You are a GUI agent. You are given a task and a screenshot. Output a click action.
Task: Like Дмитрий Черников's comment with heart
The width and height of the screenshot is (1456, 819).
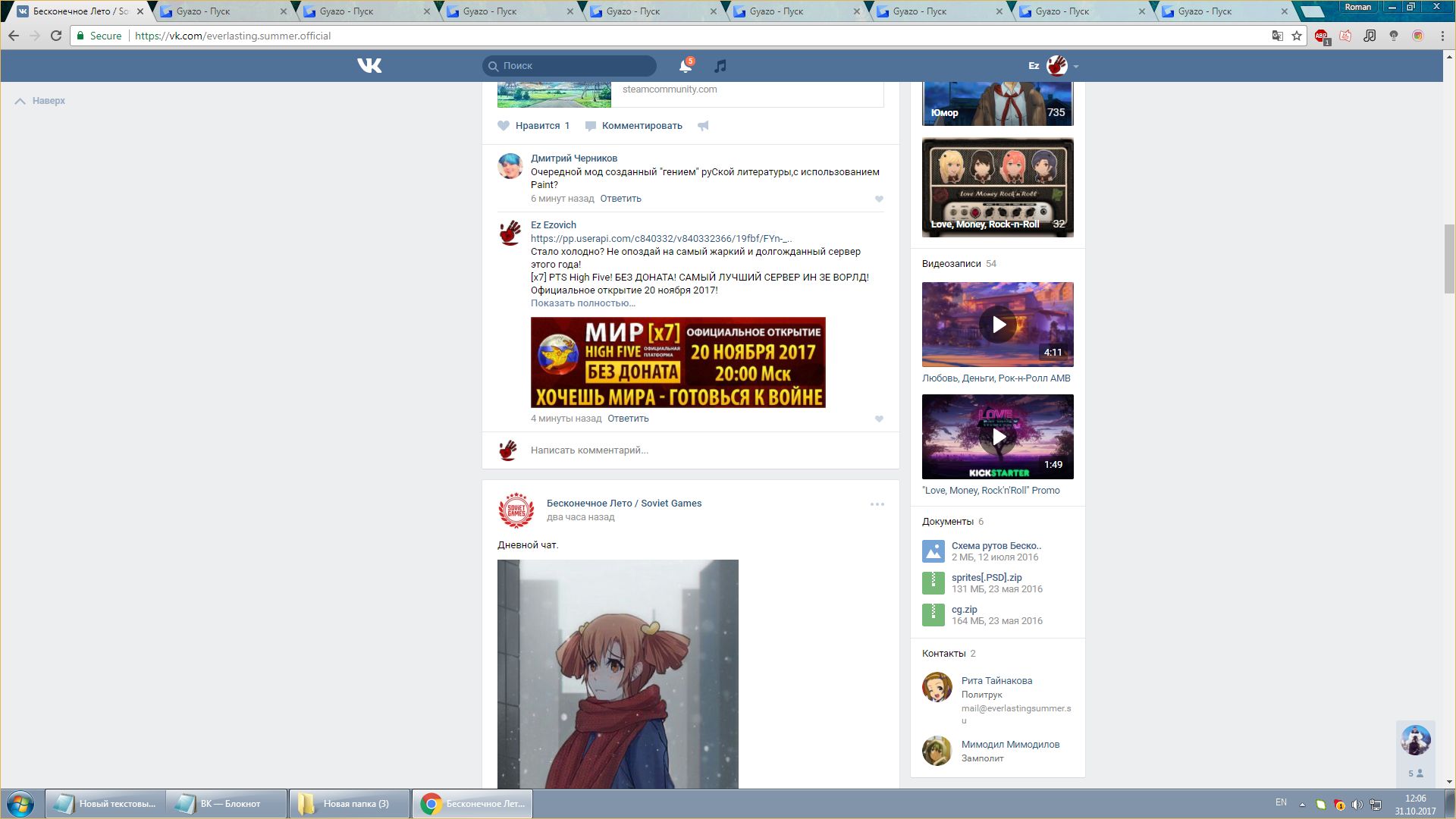pos(879,199)
